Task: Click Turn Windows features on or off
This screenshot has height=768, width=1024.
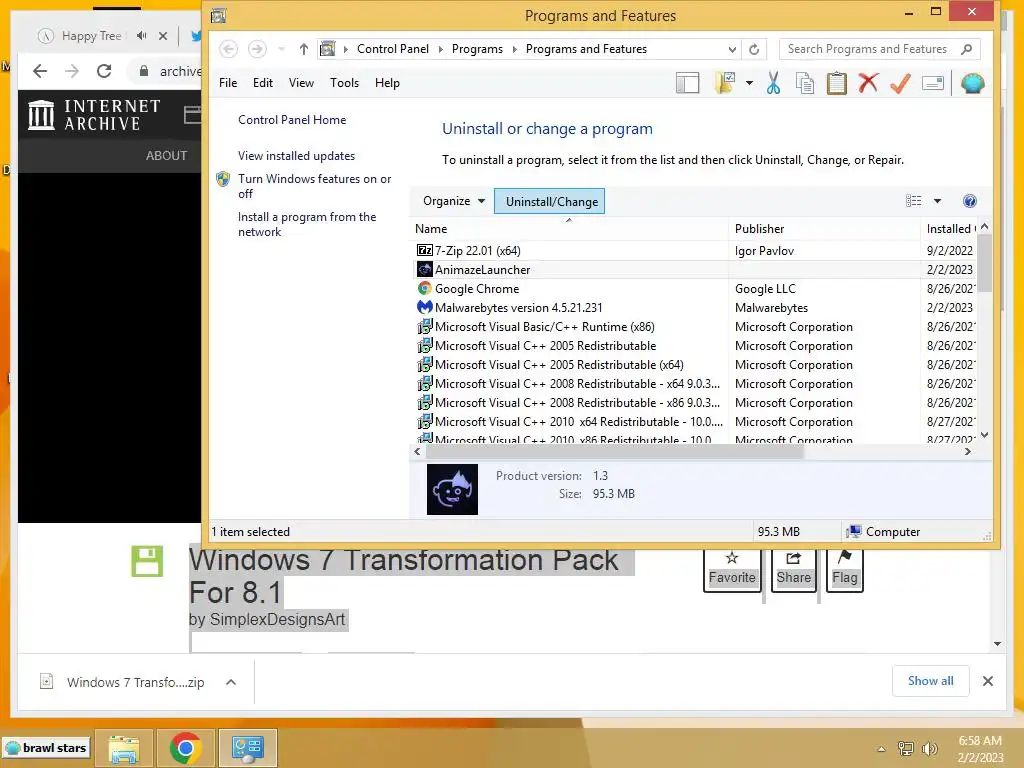Action: (x=314, y=186)
